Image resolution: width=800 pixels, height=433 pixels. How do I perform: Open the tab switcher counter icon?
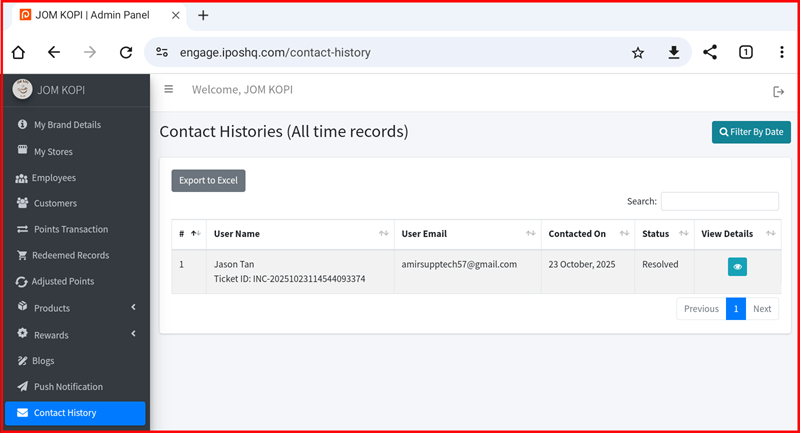pyautogui.click(x=745, y=53)
